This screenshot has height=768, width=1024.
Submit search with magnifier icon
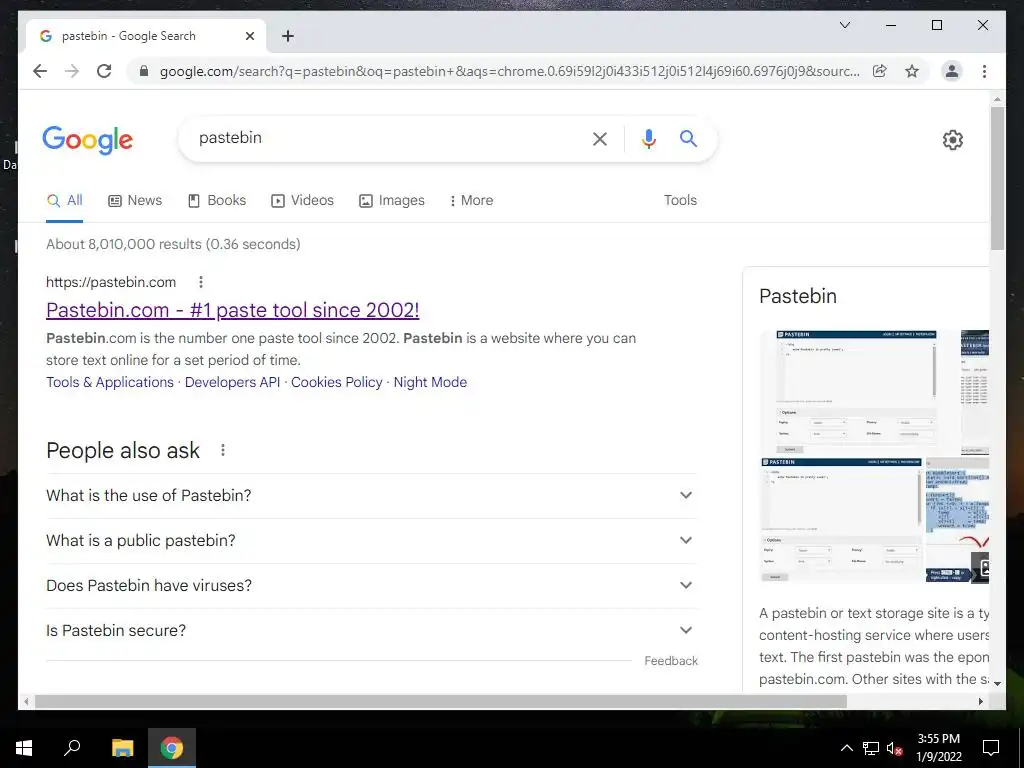point(688,138)
